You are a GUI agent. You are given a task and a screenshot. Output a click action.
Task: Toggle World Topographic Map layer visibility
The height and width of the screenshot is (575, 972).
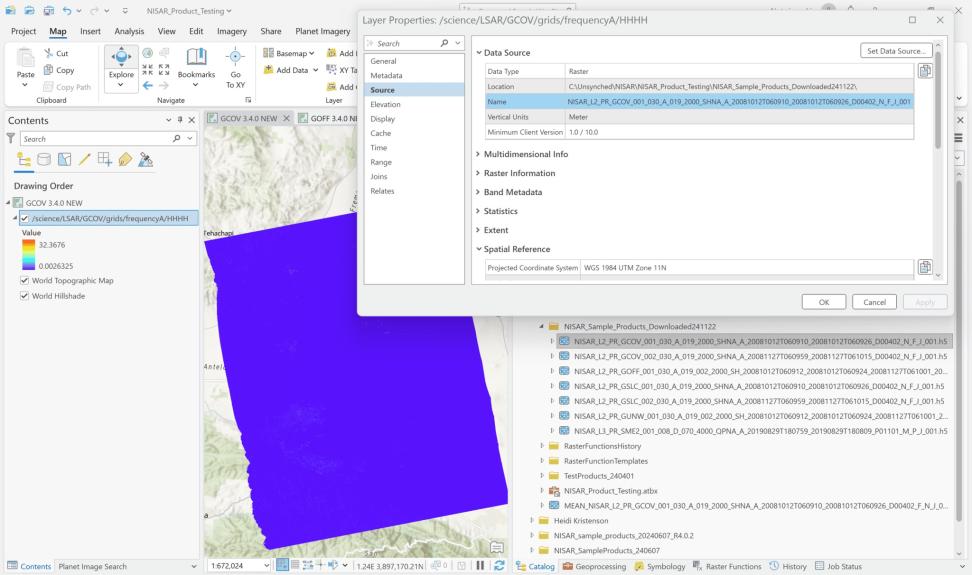(24, 281)
